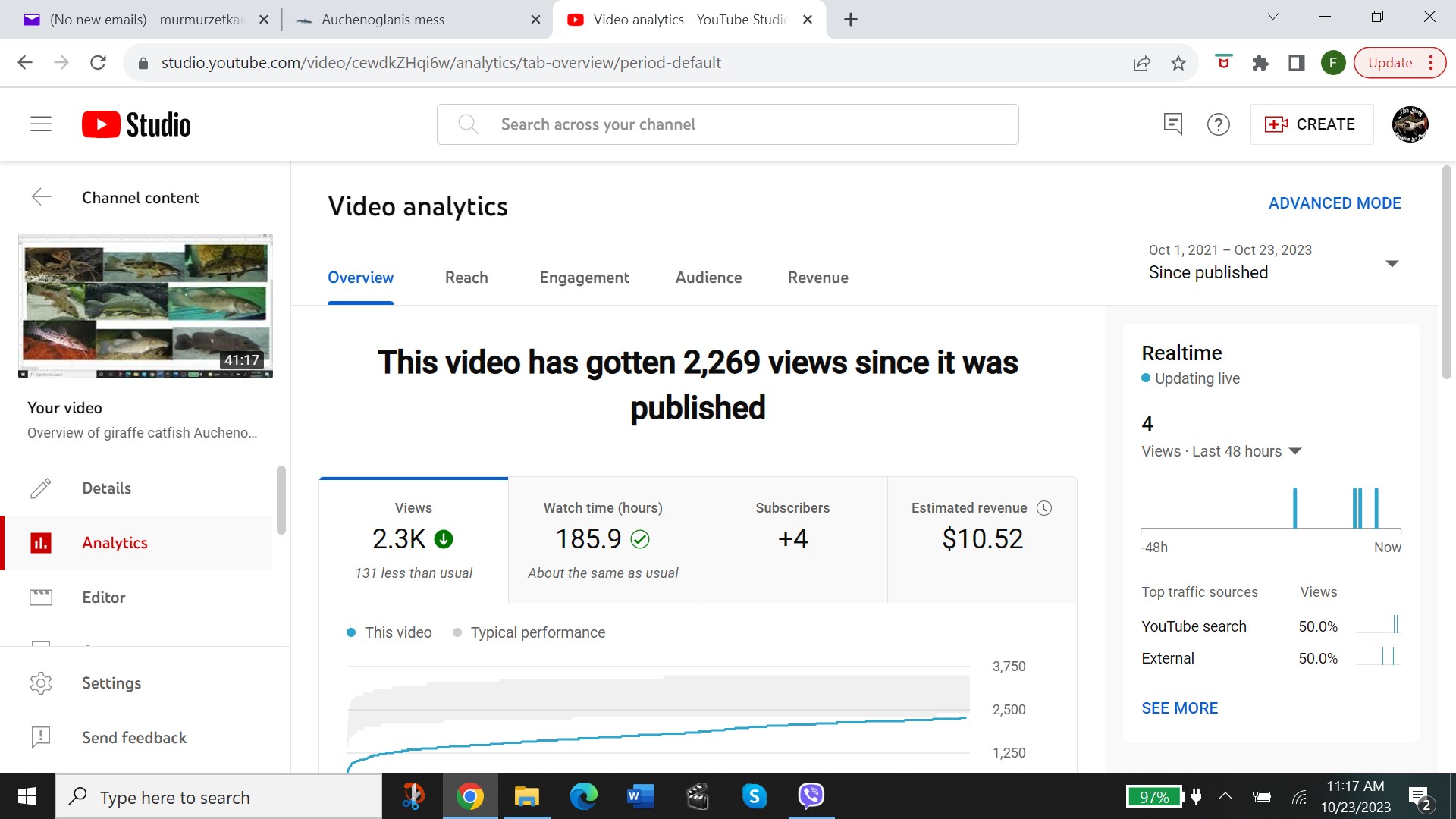The image size is (1456, 819).
Task: Click the search magnifier icon
Action: [x=469, y=124]
